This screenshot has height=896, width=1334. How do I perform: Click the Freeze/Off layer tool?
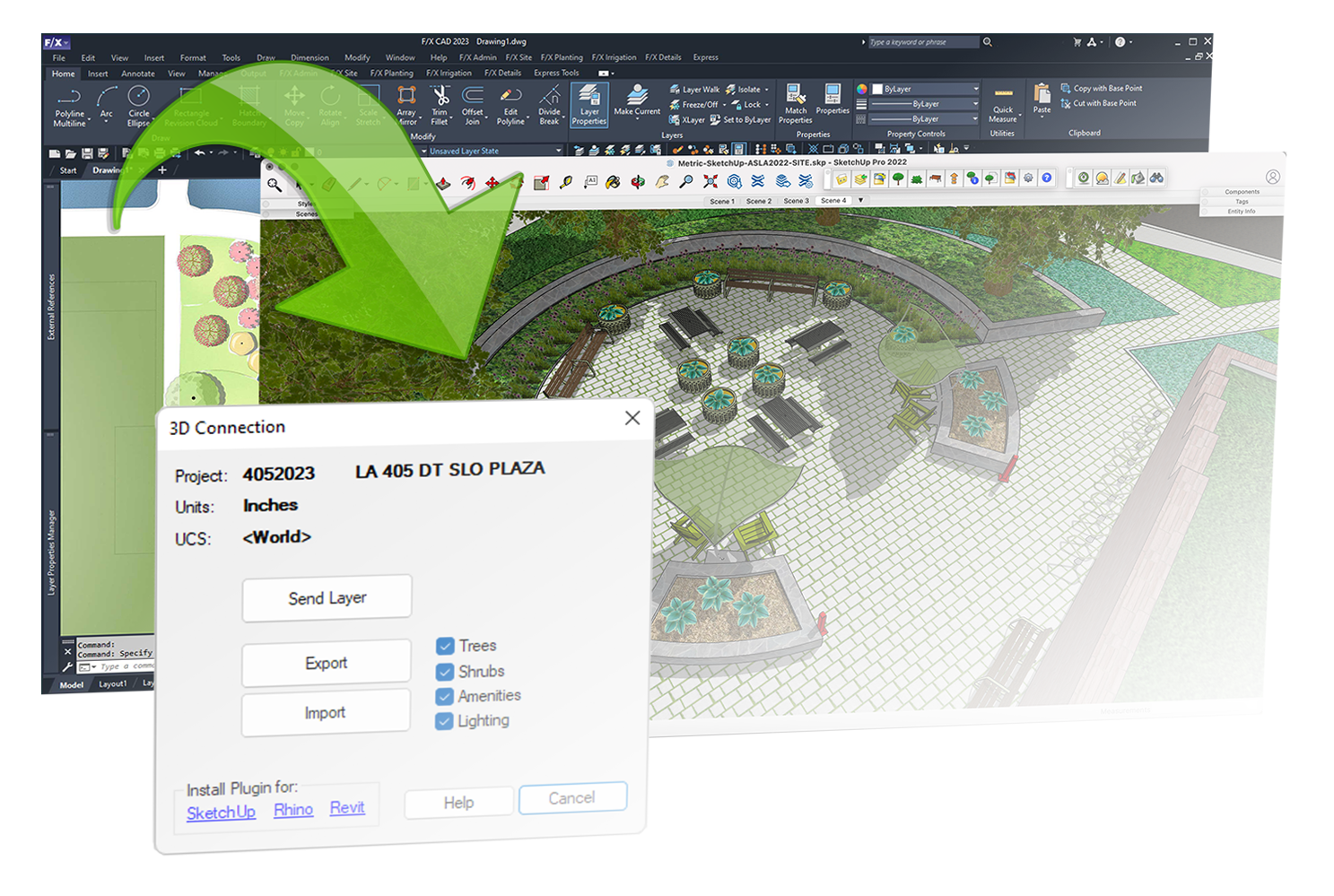pos(693,105)
